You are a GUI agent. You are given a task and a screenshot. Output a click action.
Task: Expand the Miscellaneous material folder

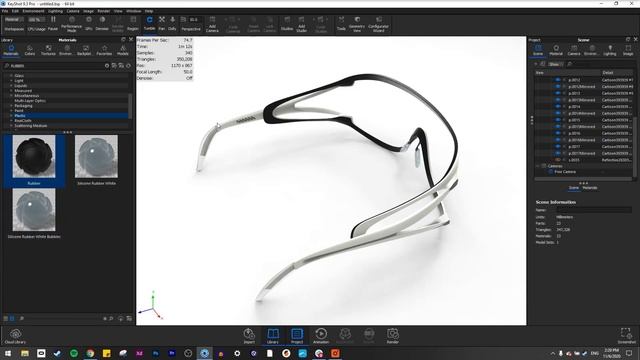[11, 96]
